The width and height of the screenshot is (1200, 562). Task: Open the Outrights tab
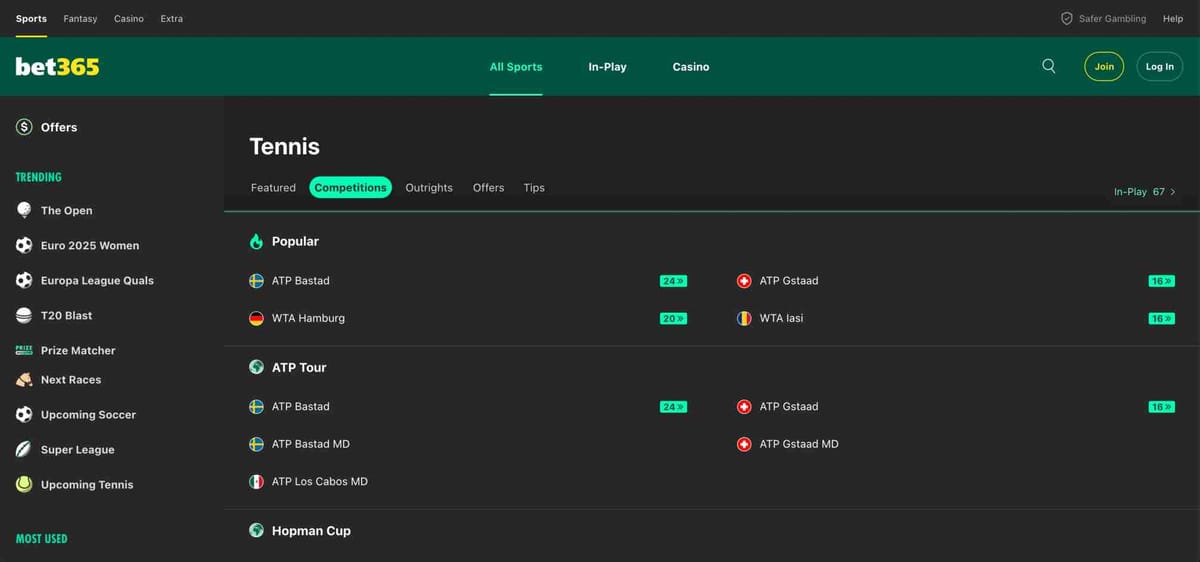click(x=429, y=187)
